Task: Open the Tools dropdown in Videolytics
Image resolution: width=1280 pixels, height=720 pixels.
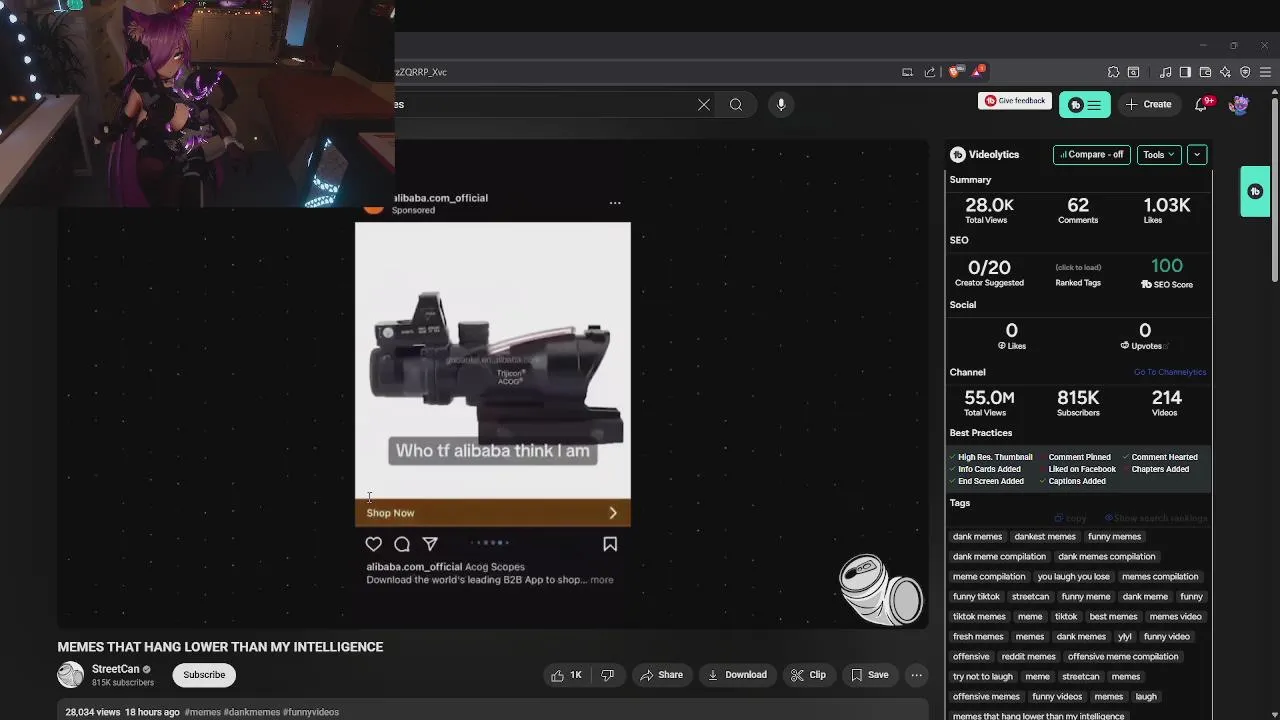Action: [x=1158, y=155]
